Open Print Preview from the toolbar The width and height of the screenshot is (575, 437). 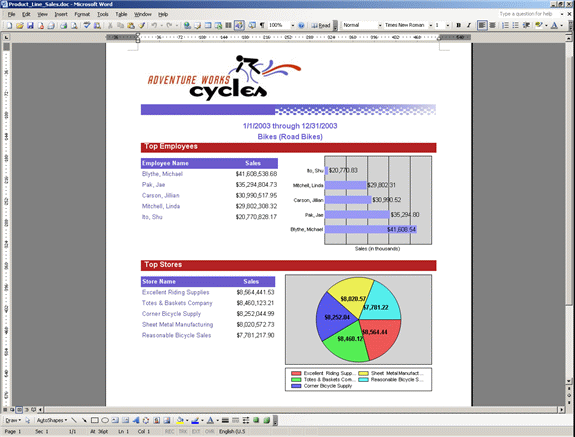click(x=74, y=25)
